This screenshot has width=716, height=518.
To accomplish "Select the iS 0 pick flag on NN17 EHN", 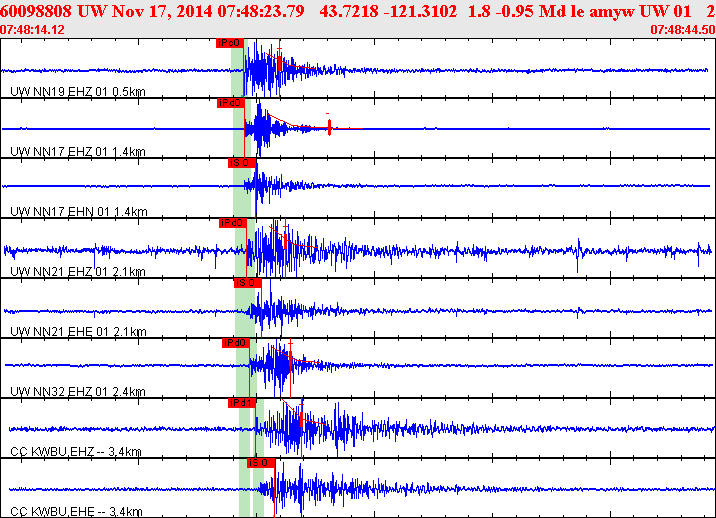I will click(x=242, y=163).
